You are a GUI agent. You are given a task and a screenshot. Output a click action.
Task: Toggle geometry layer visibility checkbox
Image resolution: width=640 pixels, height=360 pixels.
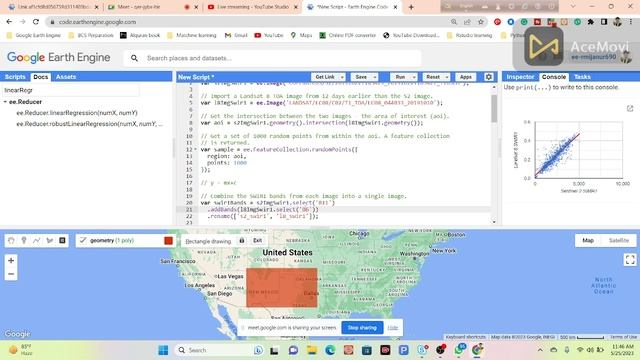[x=83, y=240]
